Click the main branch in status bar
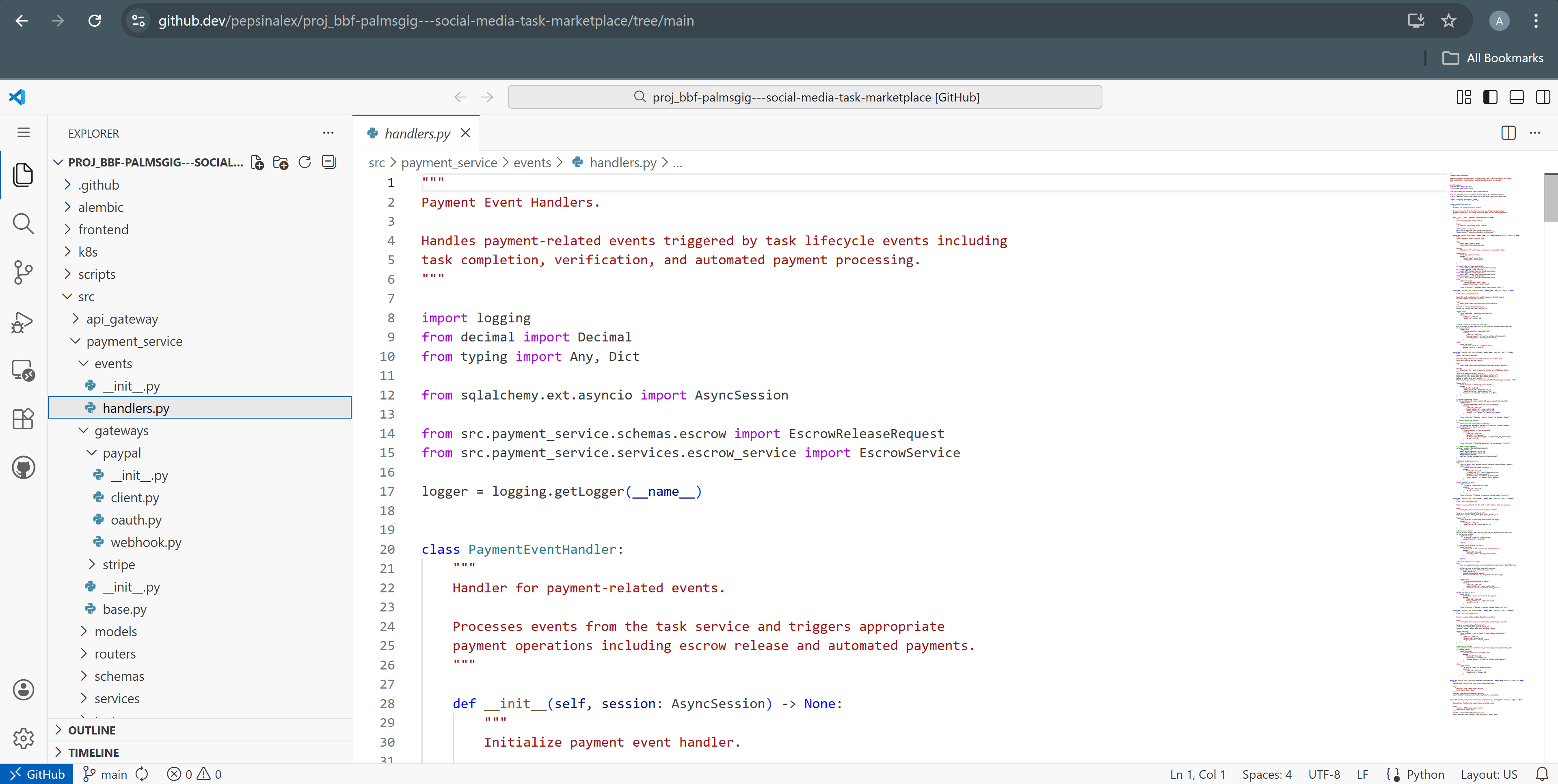The image size is (1558, 784). (x=106, y=774)
